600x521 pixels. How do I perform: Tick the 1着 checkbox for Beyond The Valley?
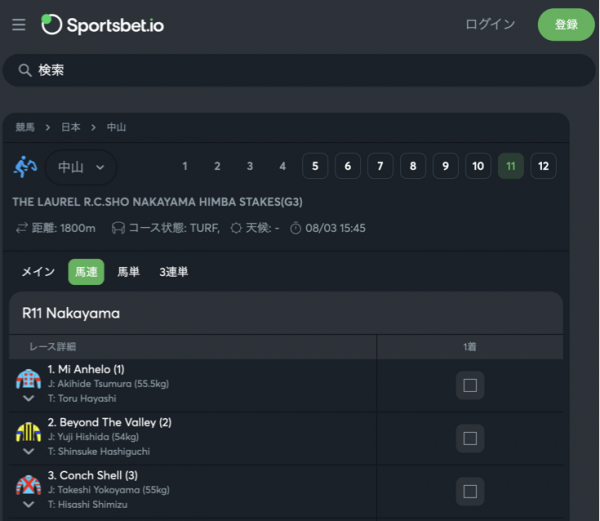click(470, 438)
